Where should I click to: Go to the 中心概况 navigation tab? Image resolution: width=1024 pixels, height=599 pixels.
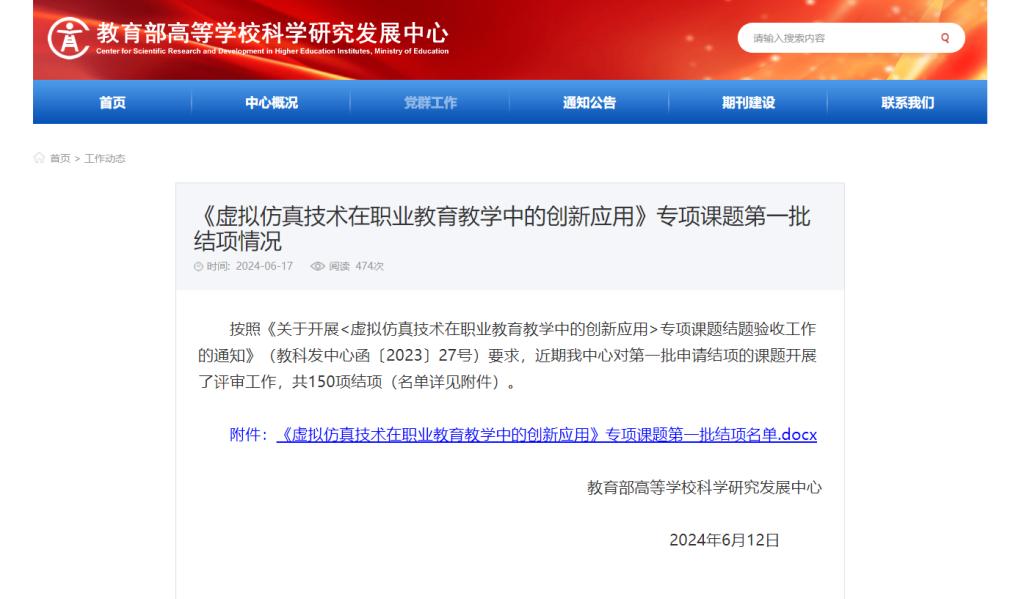click(x=271, y=102)
